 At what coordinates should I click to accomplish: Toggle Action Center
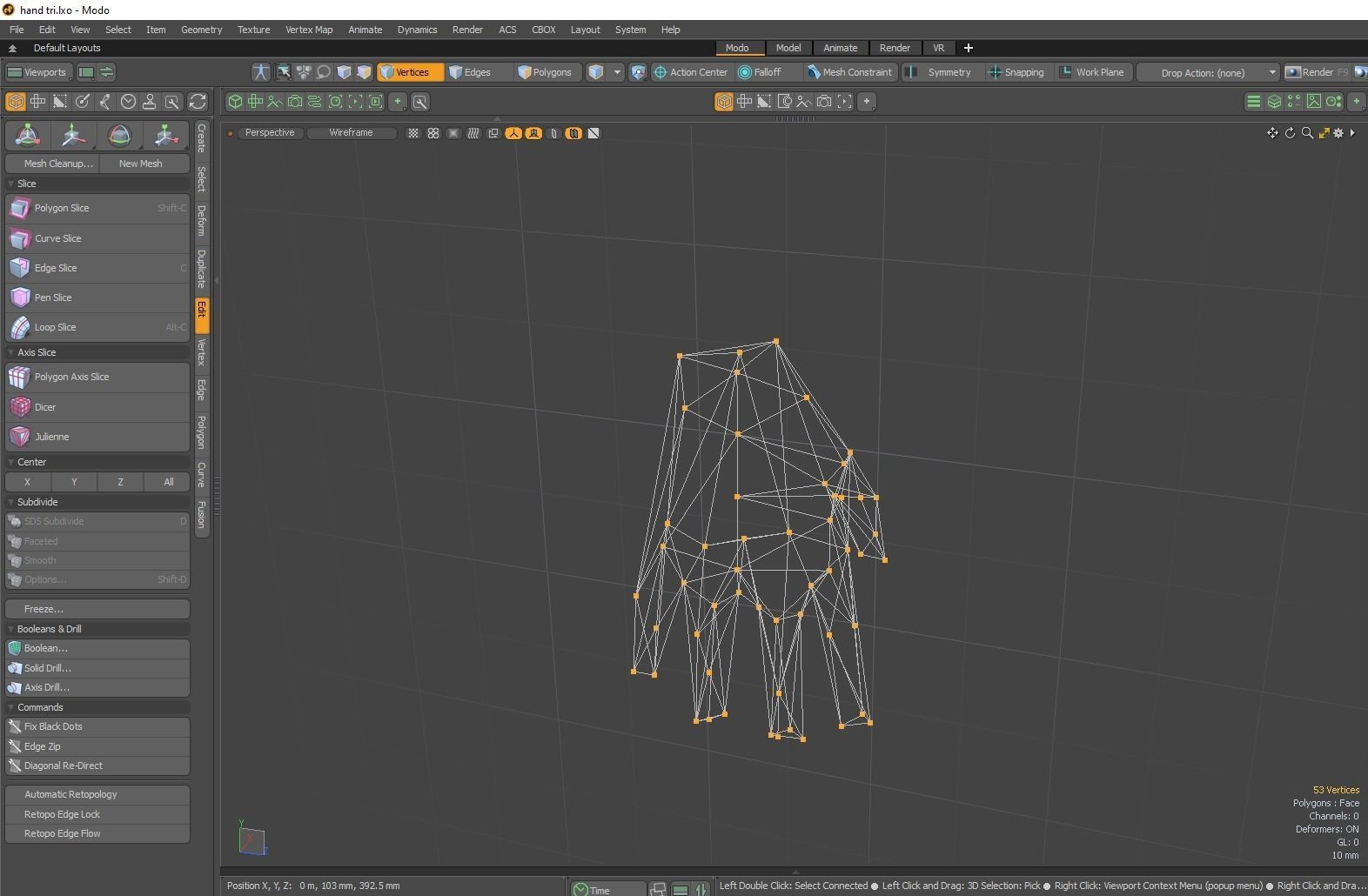pos(690,72)
